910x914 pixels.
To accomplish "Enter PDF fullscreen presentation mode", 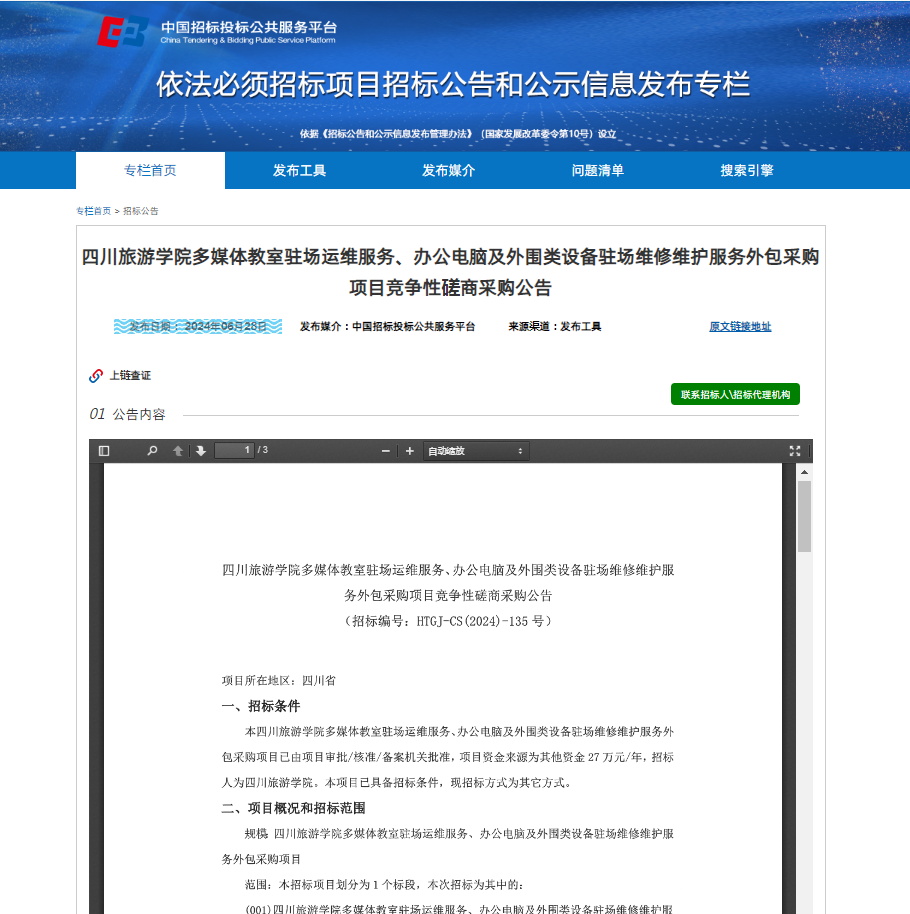I will (795, 451).
